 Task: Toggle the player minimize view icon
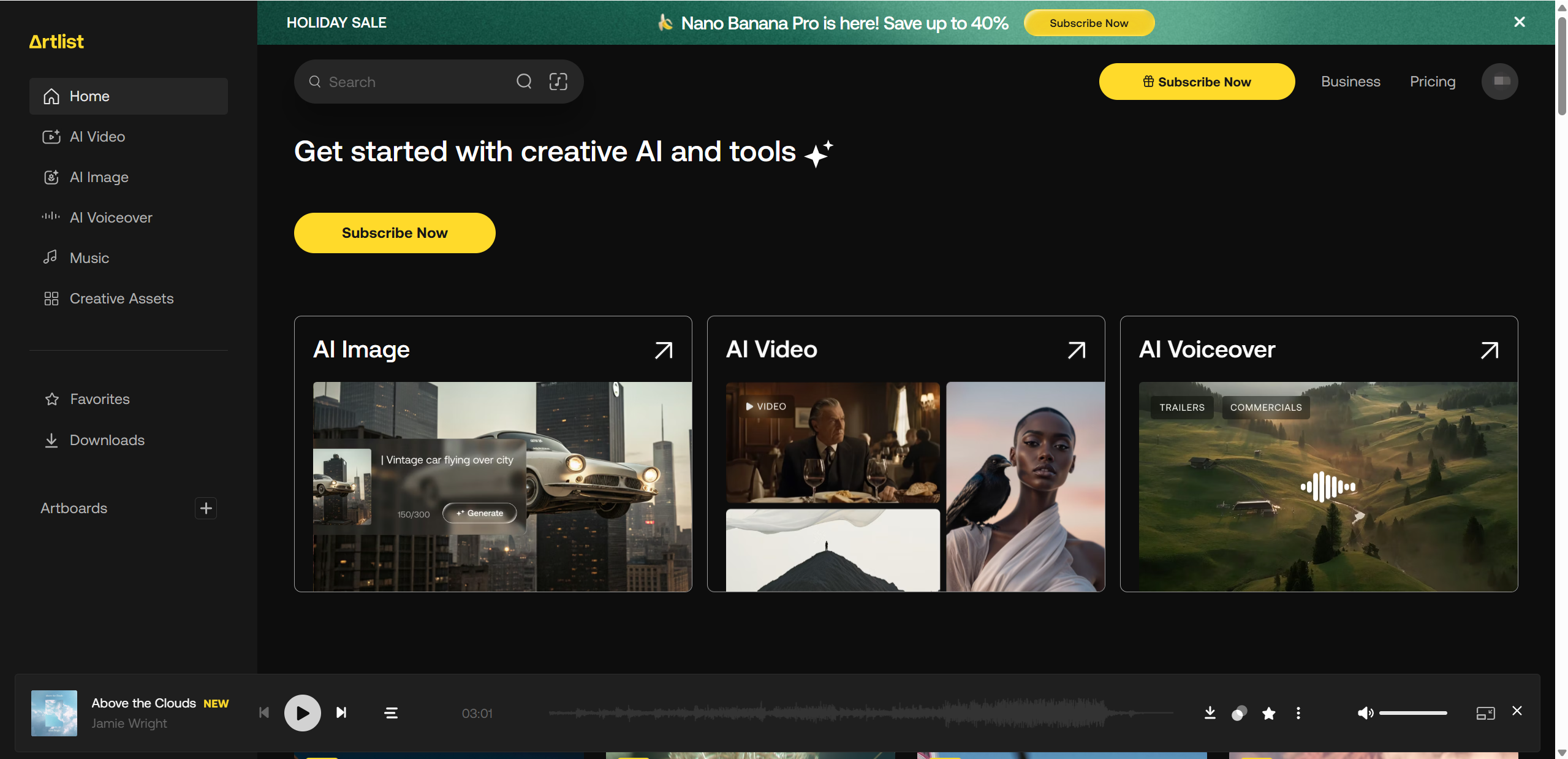click(1485, 713)
